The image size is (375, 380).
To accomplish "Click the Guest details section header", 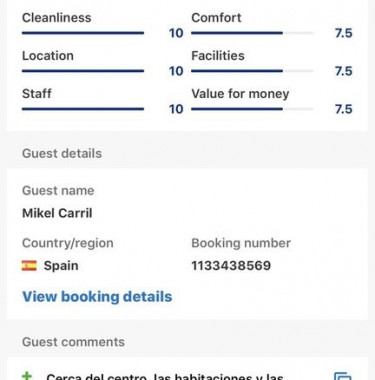I will click(62, 153).
